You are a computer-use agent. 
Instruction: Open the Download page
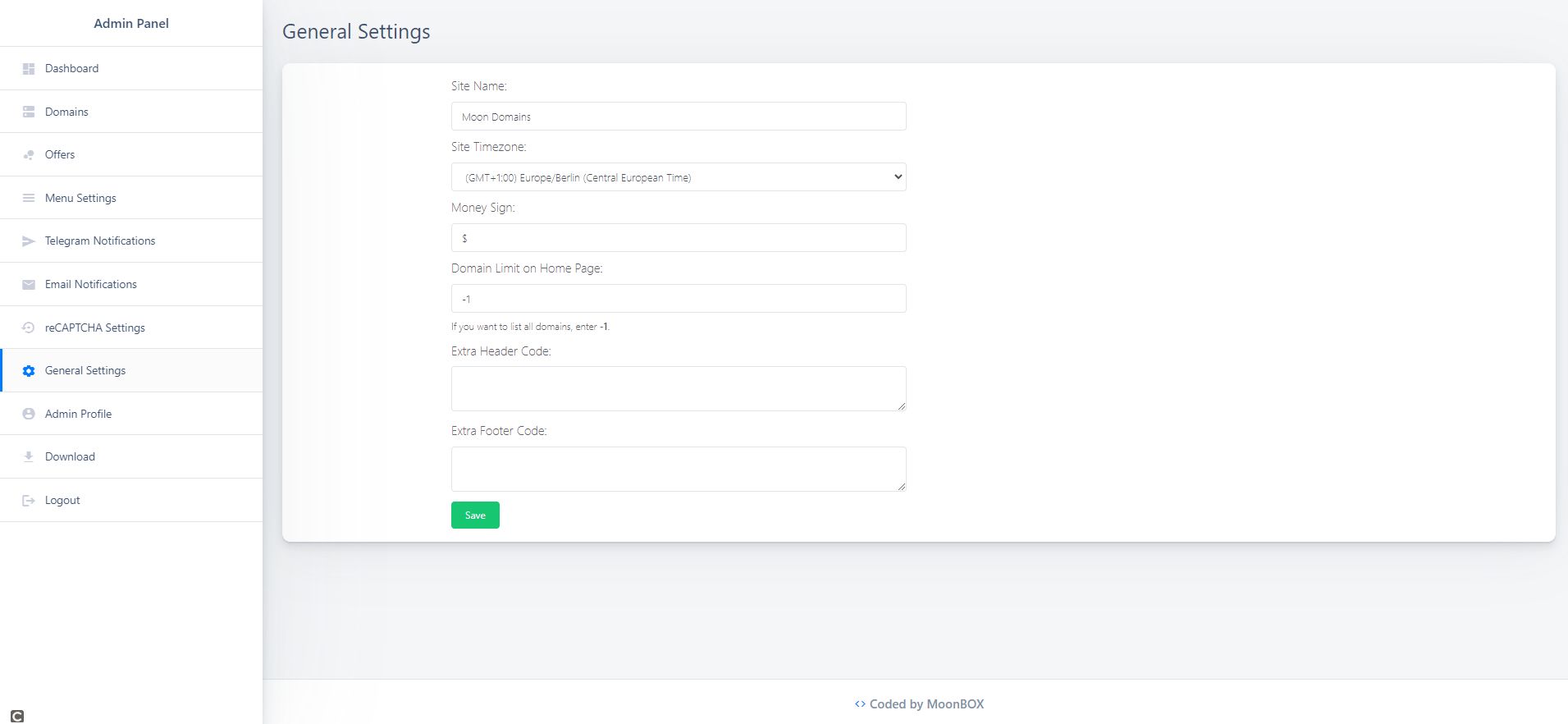(x=131, y=456)
